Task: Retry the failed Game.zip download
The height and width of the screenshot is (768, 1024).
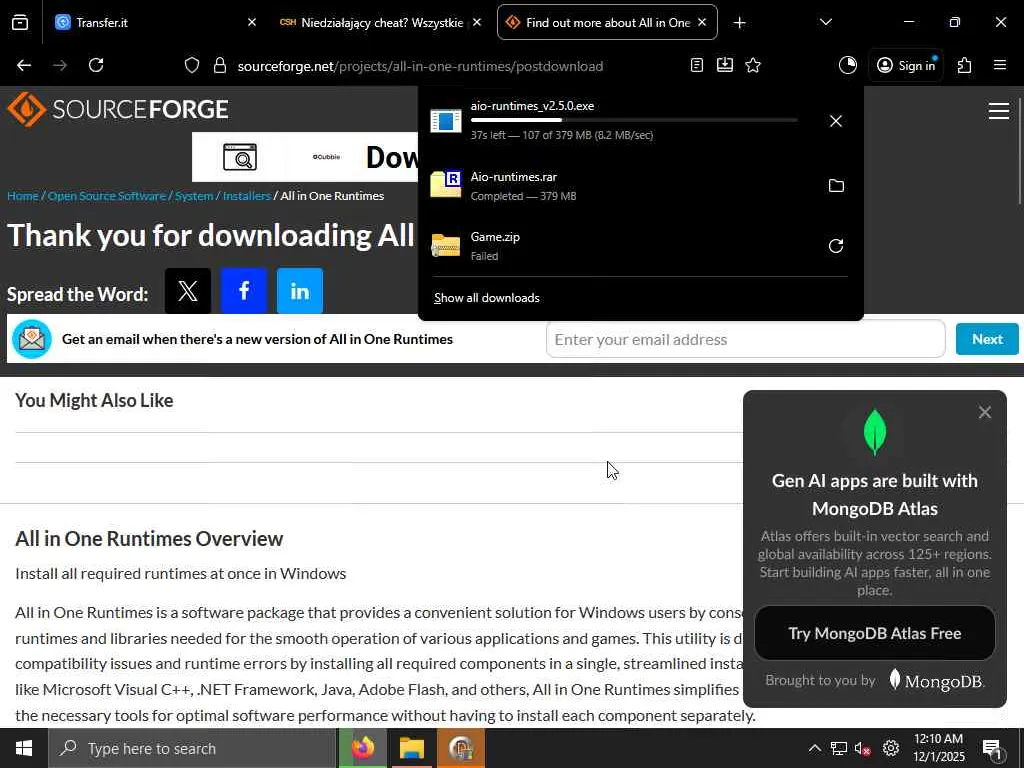Action: [x=836, y=246]
